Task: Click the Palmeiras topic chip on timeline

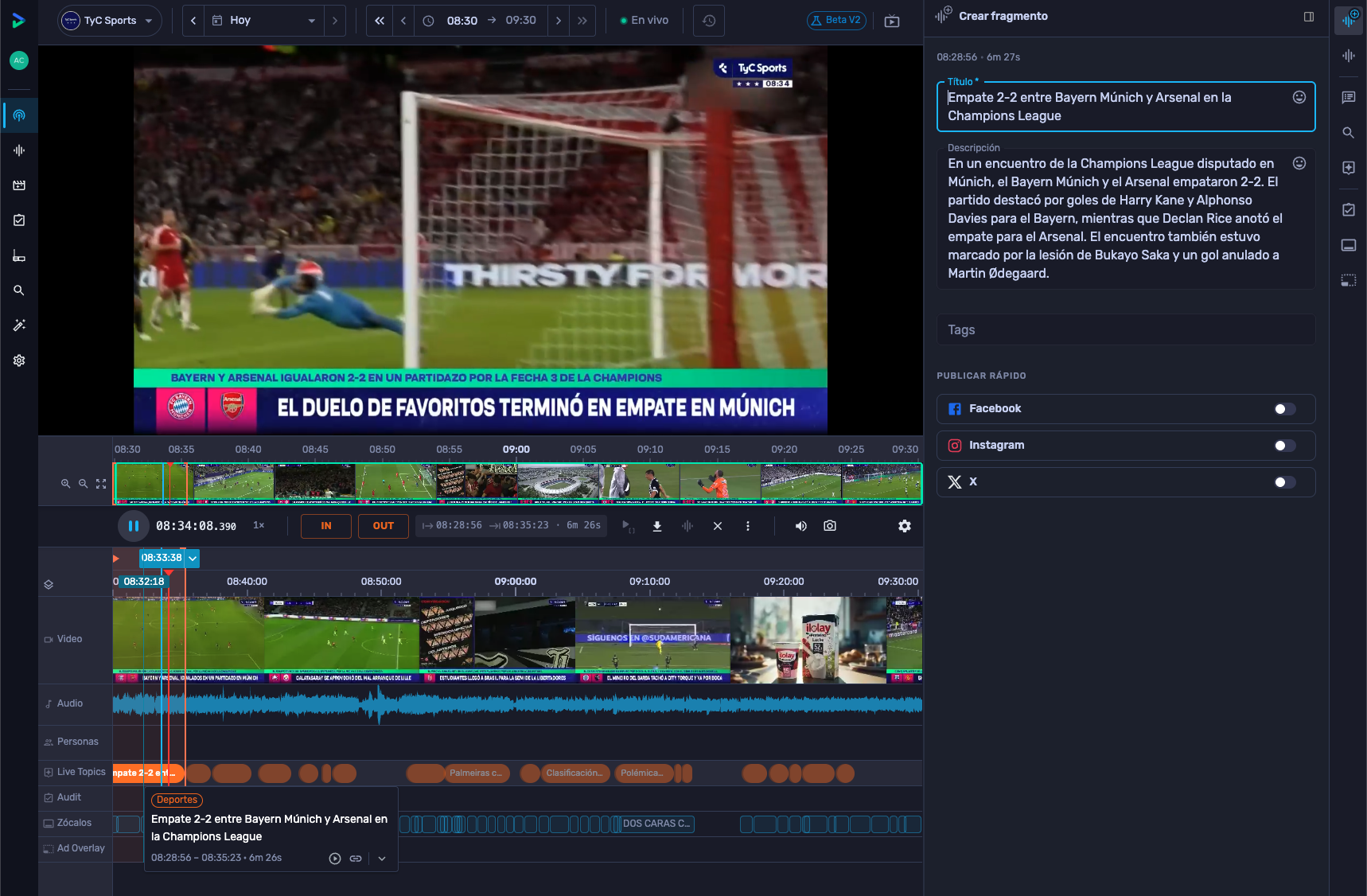Action: click(475, 773)
